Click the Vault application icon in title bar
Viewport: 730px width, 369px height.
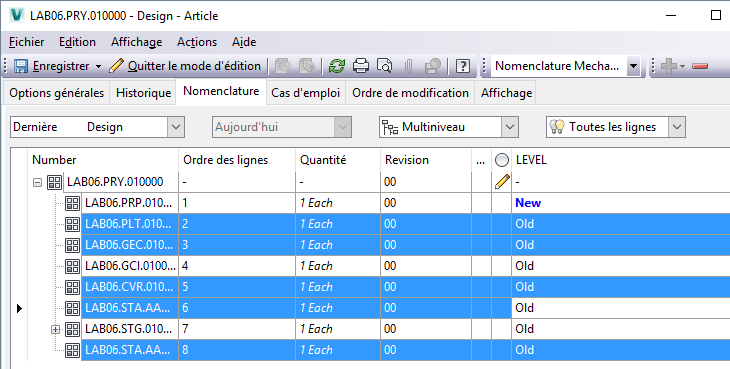[17, 15]
